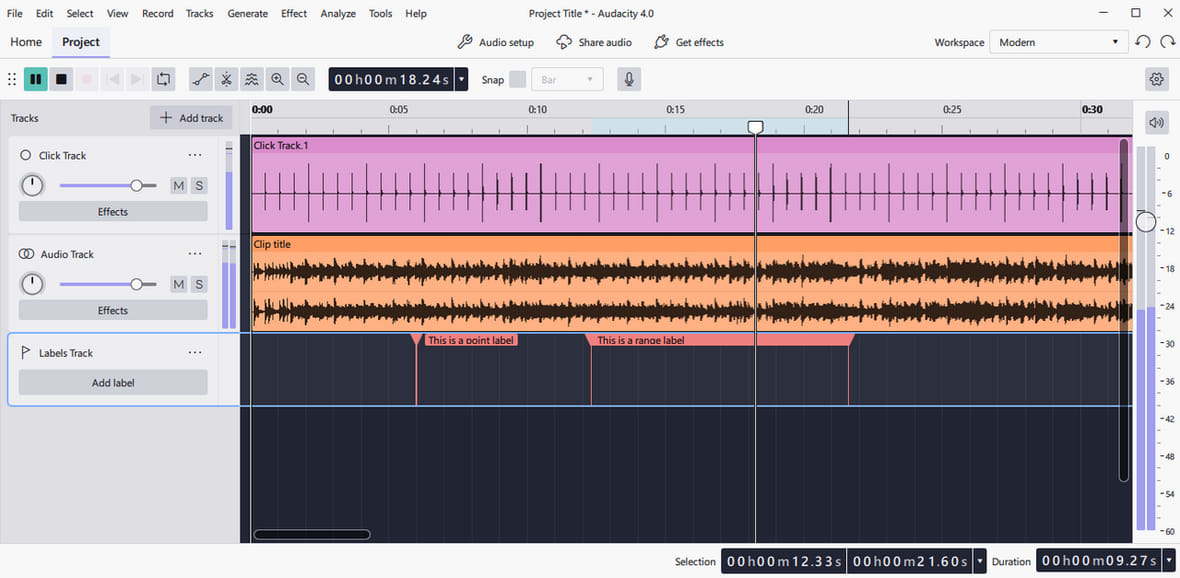1180x578 pixels.
Task: Toggle loop playback icon
Action: pos(163,79)
